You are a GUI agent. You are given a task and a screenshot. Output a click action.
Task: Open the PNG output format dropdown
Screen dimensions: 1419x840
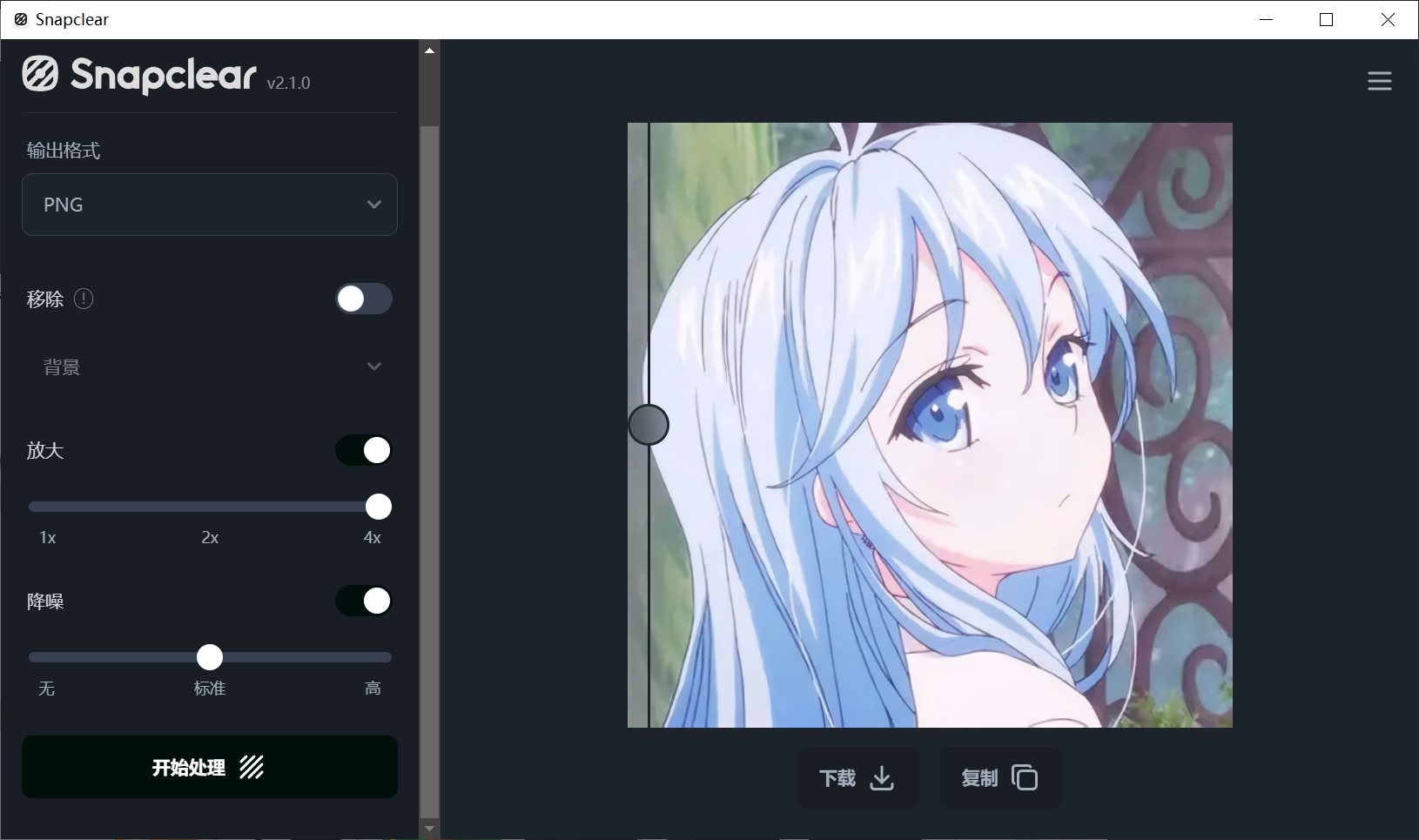pos(210,205)
